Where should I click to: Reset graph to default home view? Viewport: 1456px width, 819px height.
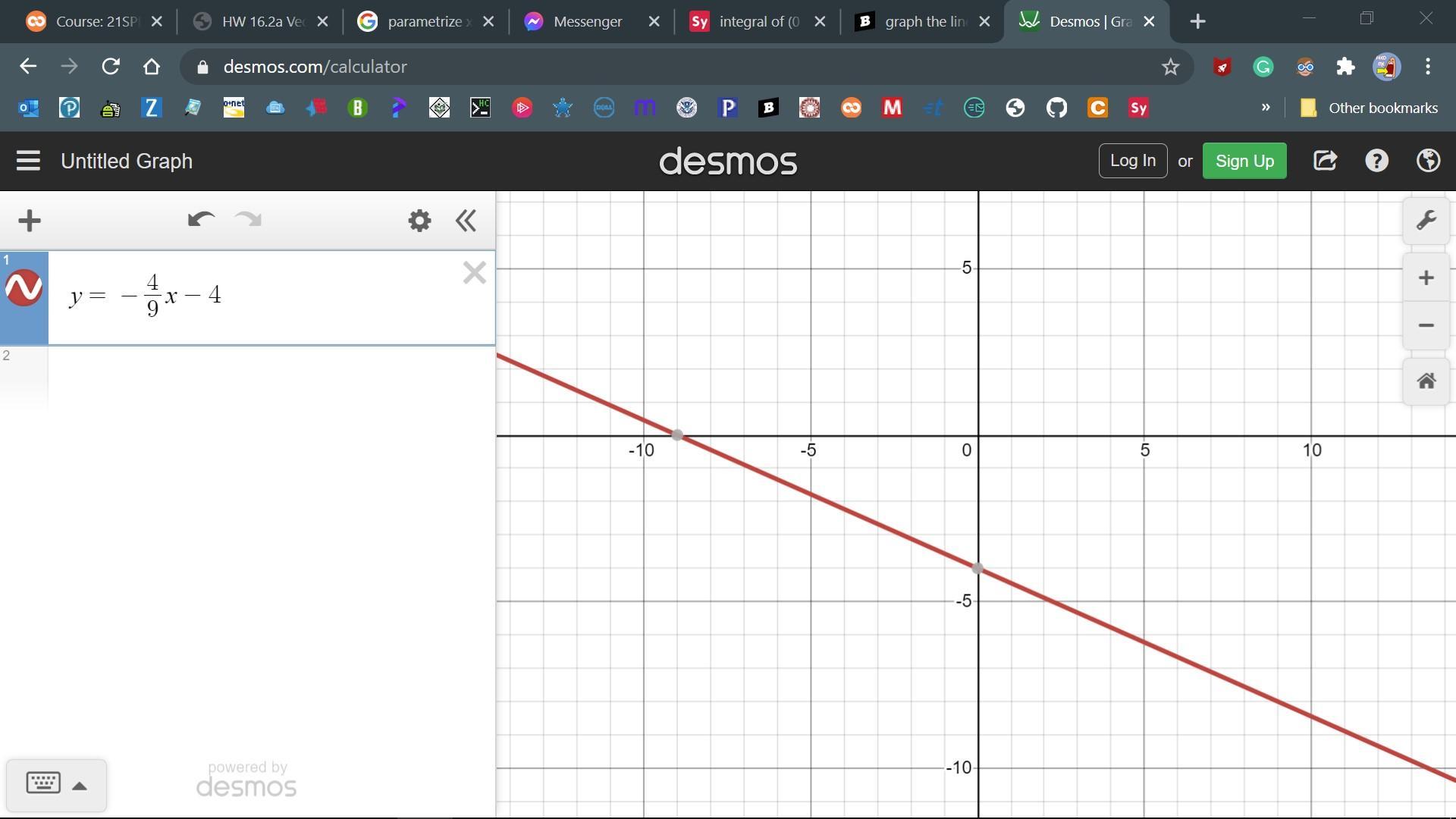tap(1426, 381)
